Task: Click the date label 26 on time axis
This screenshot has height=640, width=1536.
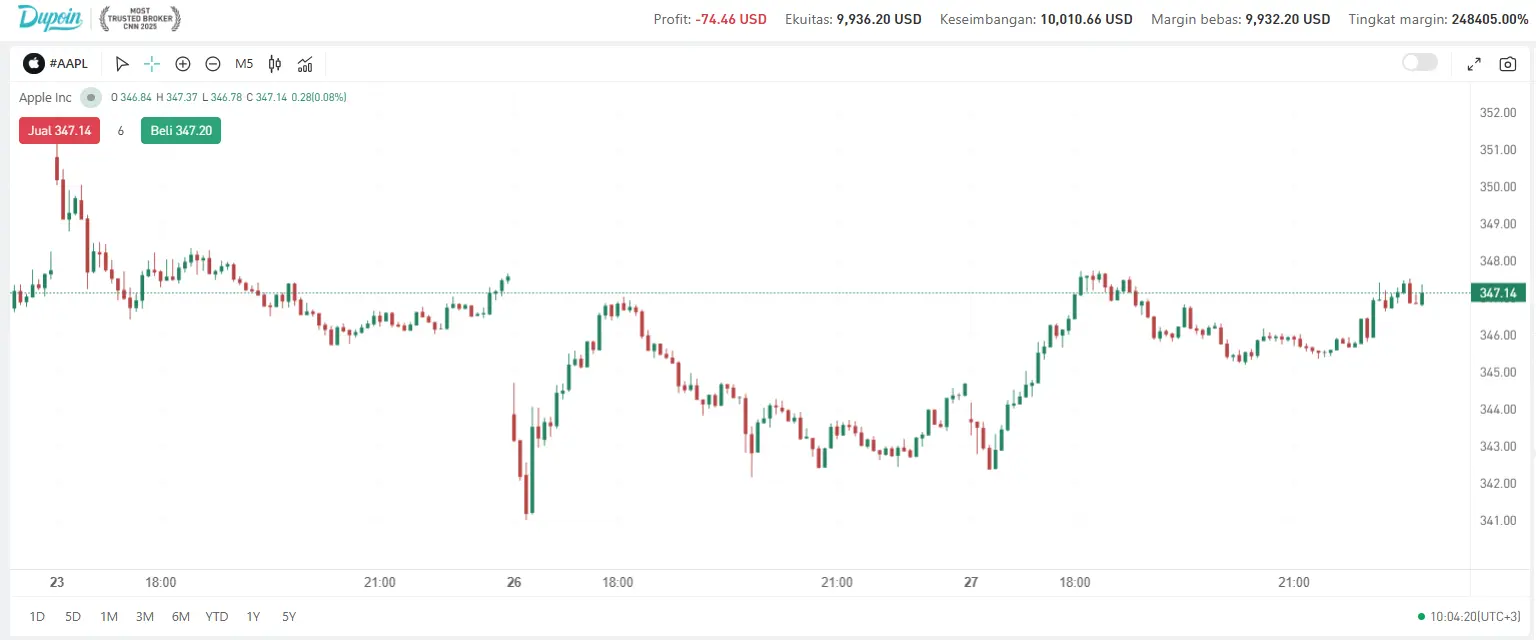Action: (x=514, y=583)
